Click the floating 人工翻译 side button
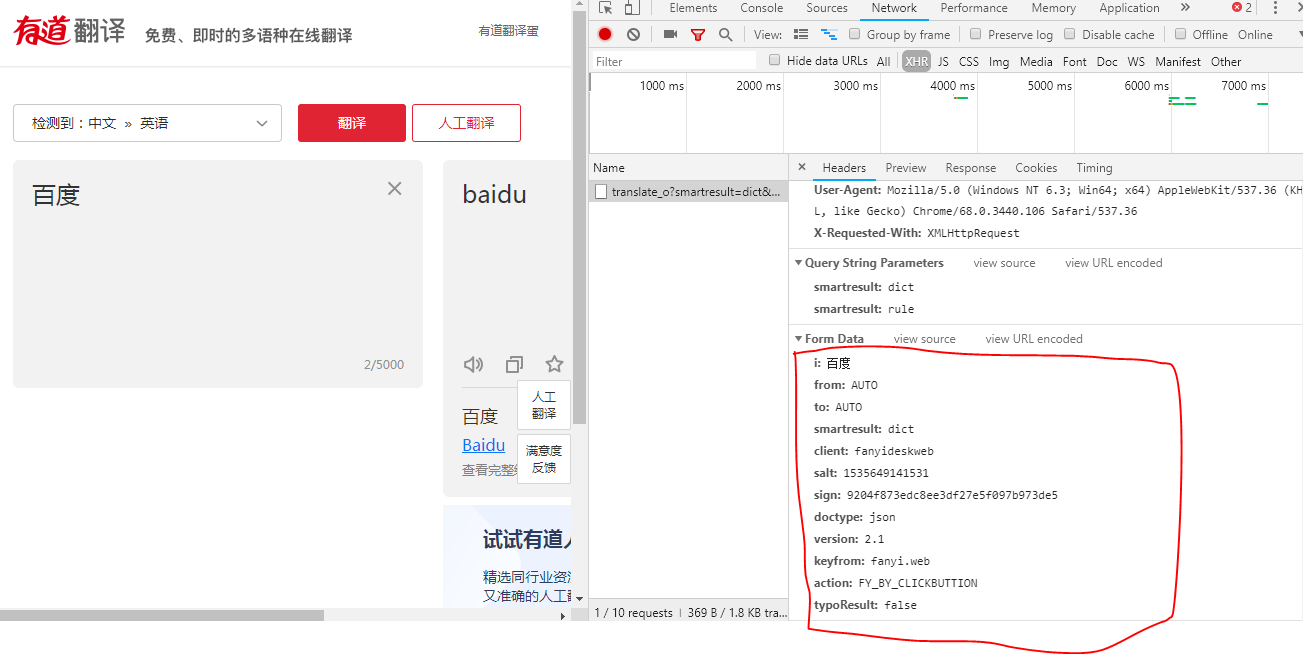1303x654 pixels. (544, 405)
